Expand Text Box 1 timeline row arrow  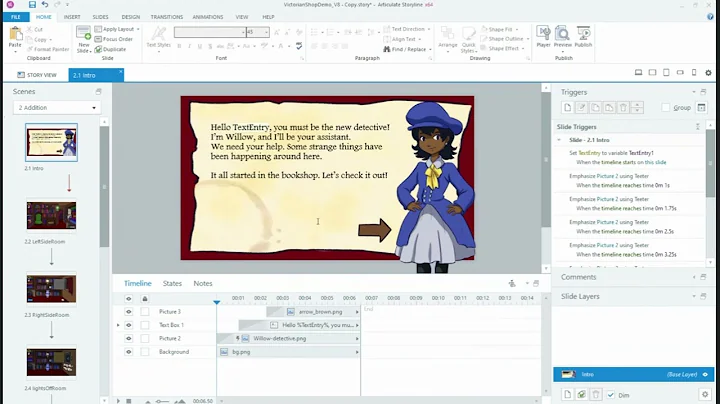click(x=118, y=325)
